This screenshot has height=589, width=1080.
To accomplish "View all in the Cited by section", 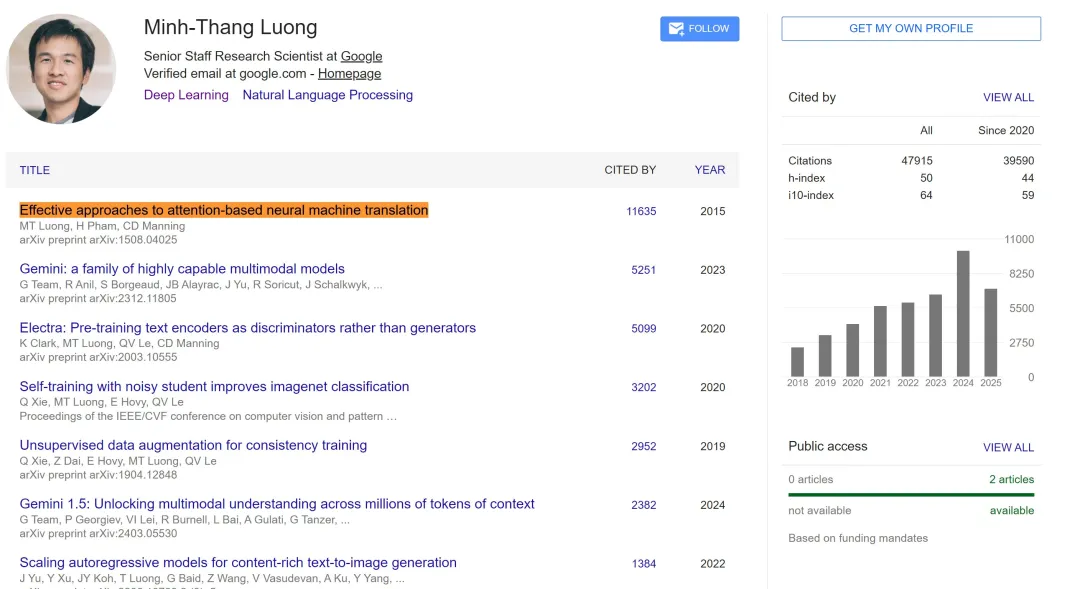I will click(x=1008, y=98).
